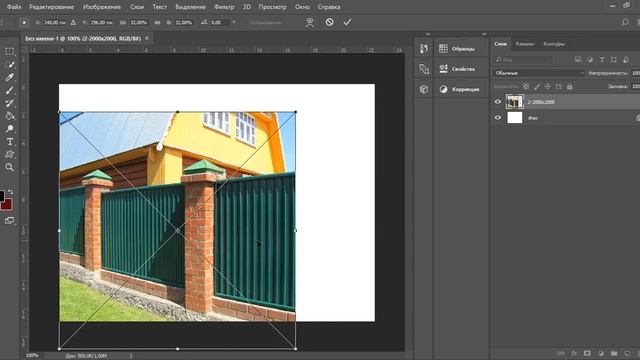640x360 pixels.
Task: Open the Образцы panel
Action: click(x=462, y=49)
